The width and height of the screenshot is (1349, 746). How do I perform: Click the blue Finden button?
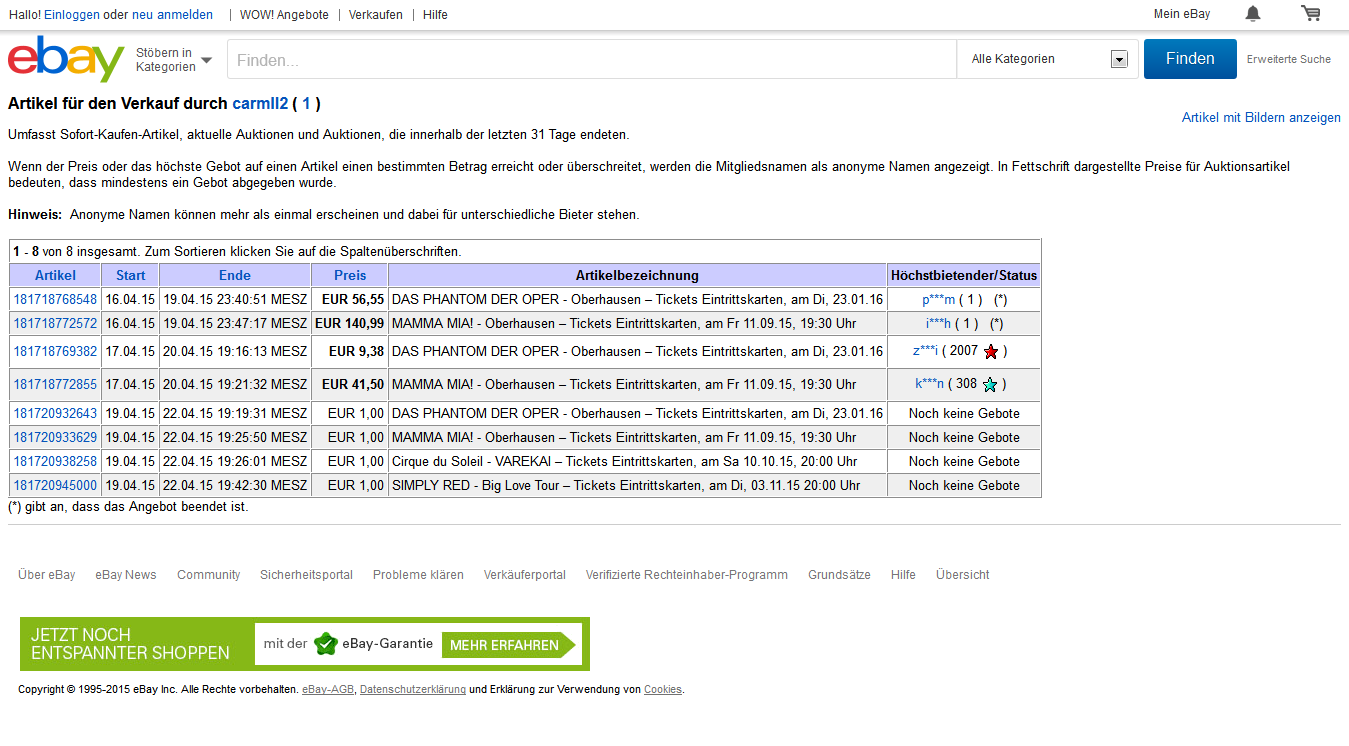click(x=1190, y=59)
